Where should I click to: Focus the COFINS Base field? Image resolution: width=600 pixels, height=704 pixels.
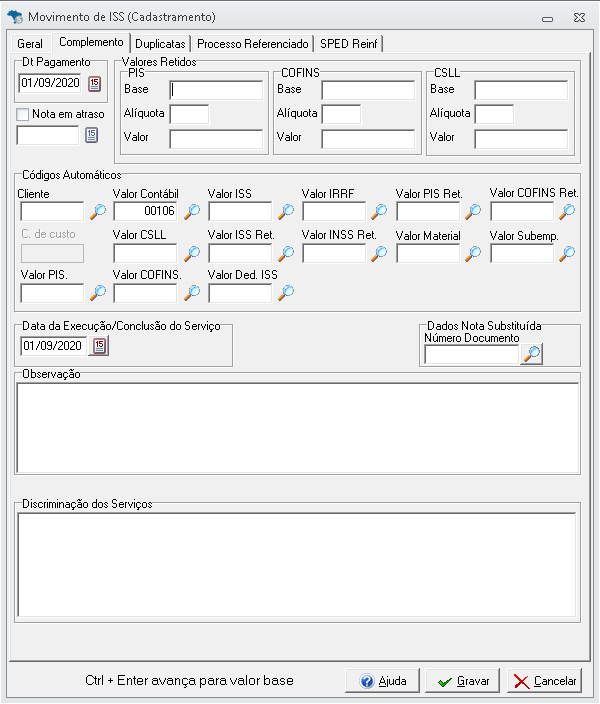point(368,90)
